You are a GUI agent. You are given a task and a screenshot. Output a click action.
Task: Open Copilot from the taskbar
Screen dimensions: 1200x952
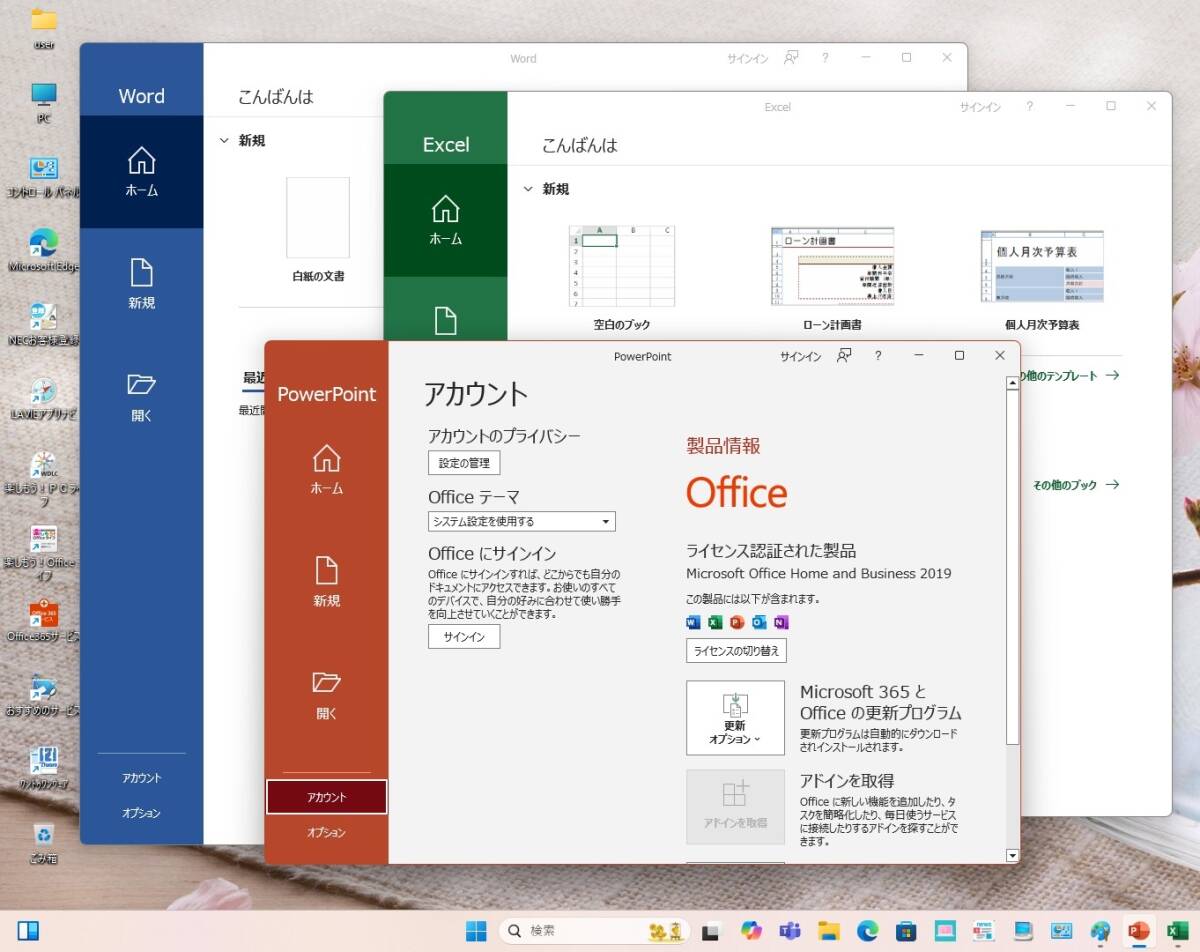point(751,931)
